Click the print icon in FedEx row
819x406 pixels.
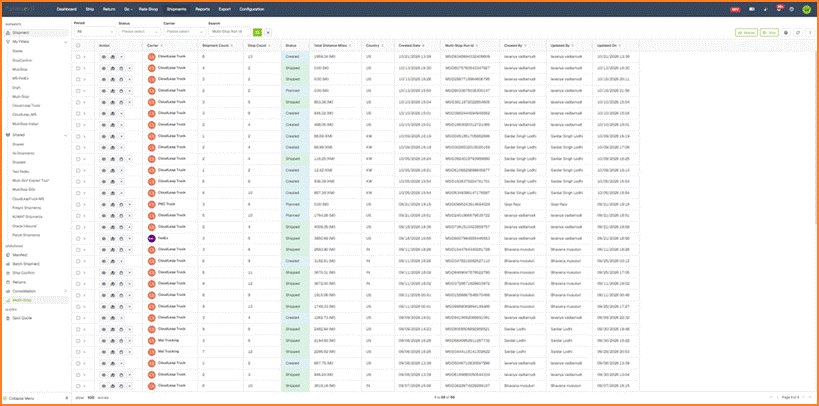[x=121, y=238]
